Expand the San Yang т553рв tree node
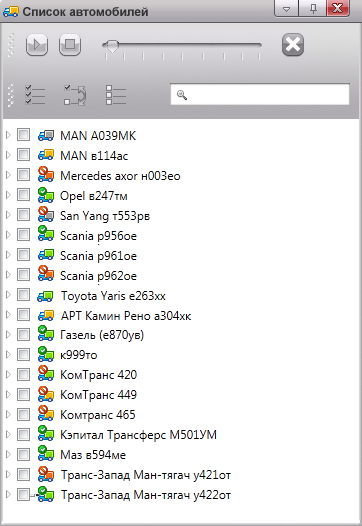 [x=8, y=215]
